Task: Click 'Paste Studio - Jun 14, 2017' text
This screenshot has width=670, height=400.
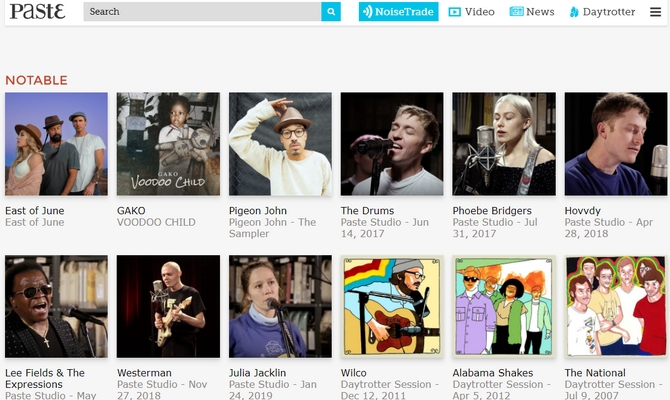Action: pos(385,228)
